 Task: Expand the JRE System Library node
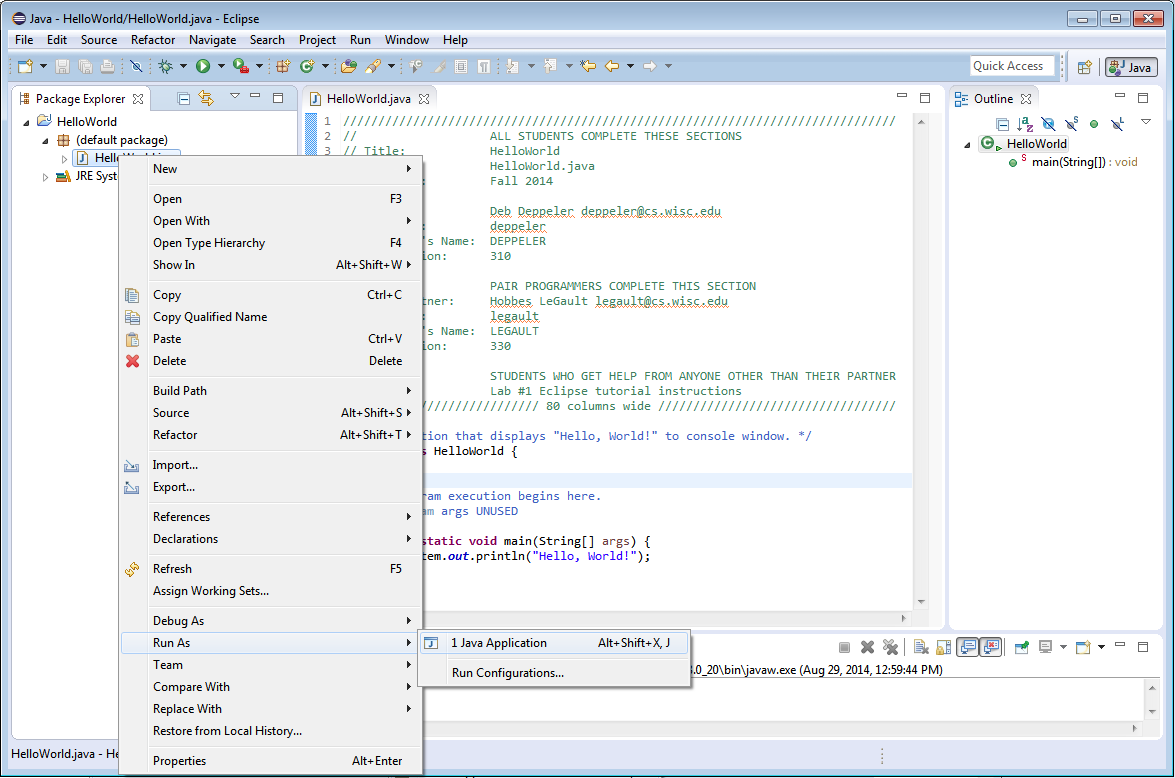click(x=45, y=177)
